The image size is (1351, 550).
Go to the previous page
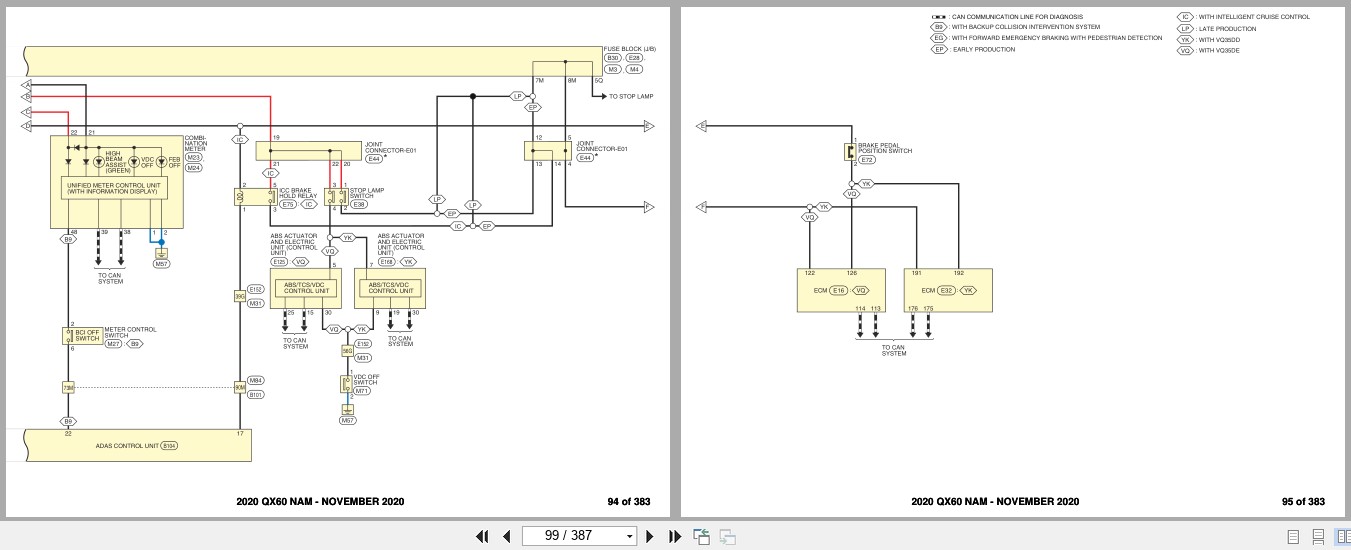coord(506,536)
